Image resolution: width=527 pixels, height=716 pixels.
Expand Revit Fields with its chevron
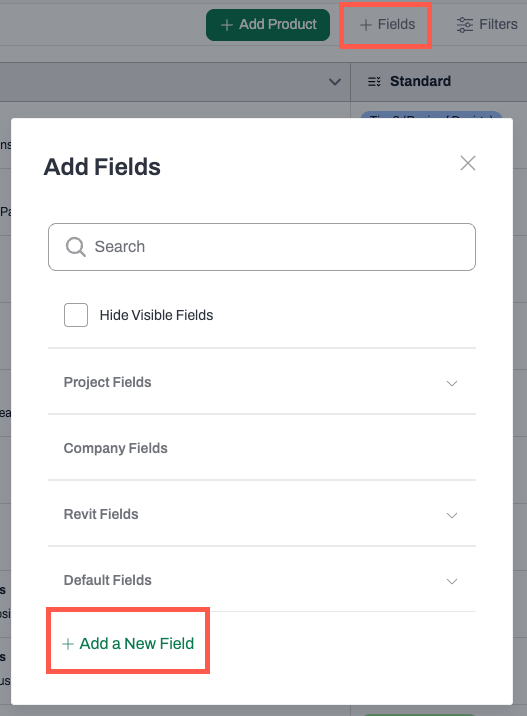click(452, 515)
